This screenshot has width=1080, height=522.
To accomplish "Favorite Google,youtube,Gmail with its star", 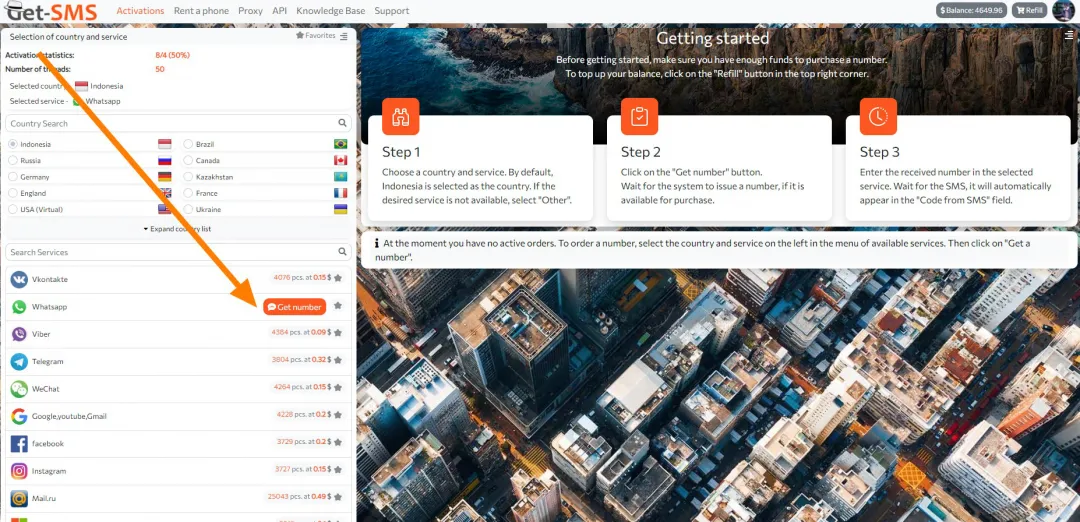I will point(338,415).
